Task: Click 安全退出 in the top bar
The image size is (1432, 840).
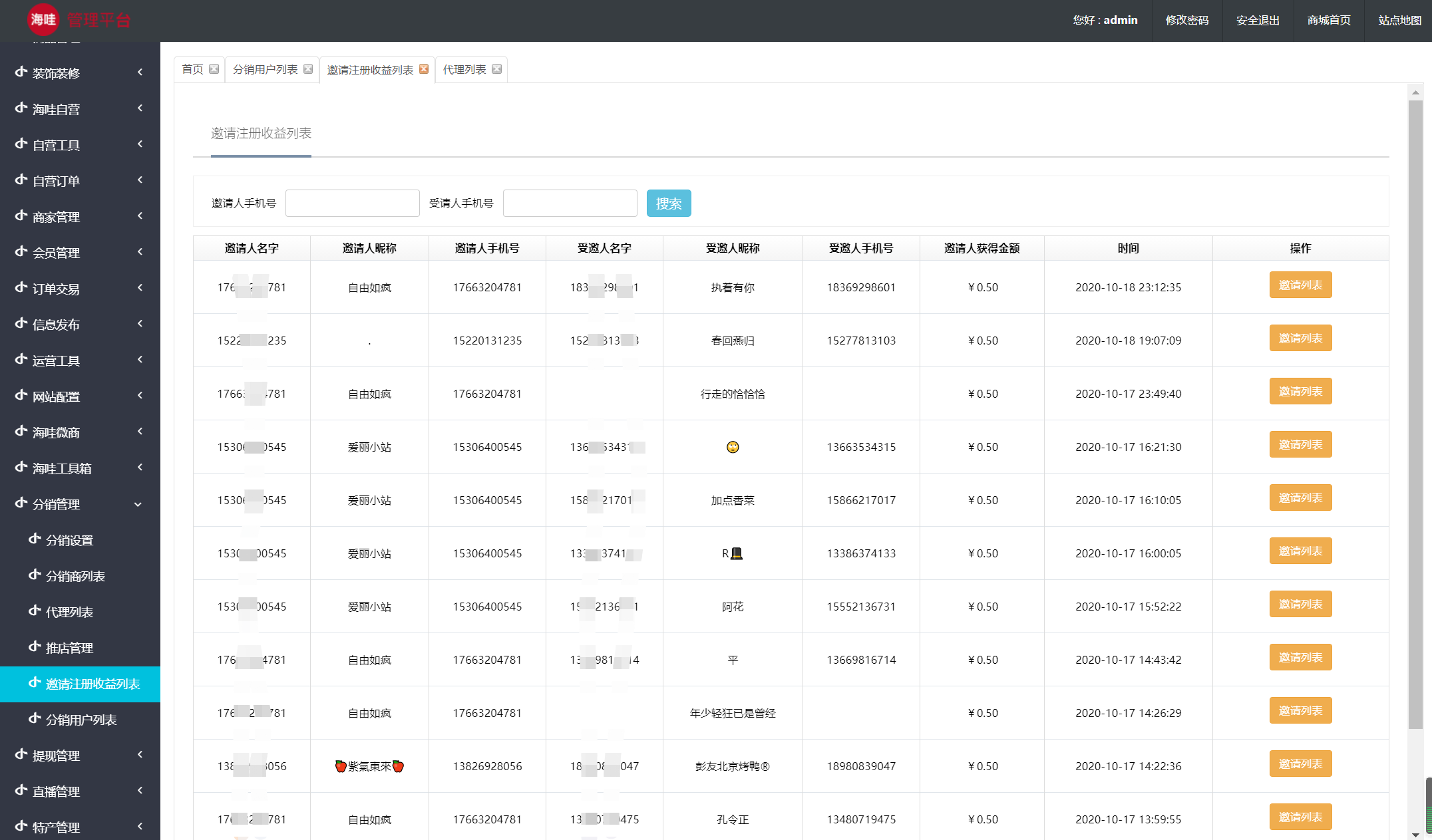Action: tap(1258, 21)
